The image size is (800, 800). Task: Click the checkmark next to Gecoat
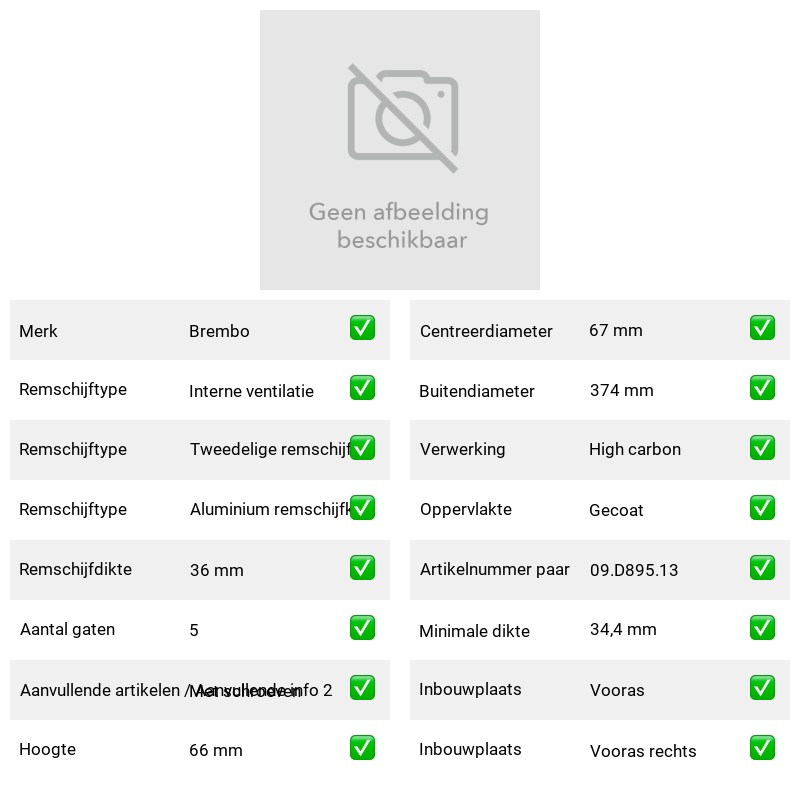pos(762,508)
